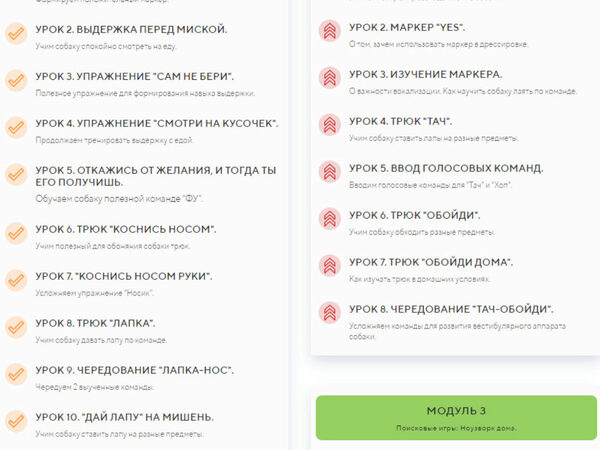Select lesson Урок 7 "Коснись носом руки"
Viewport: 600px width, 450px height.
click(x=124, y=276)
